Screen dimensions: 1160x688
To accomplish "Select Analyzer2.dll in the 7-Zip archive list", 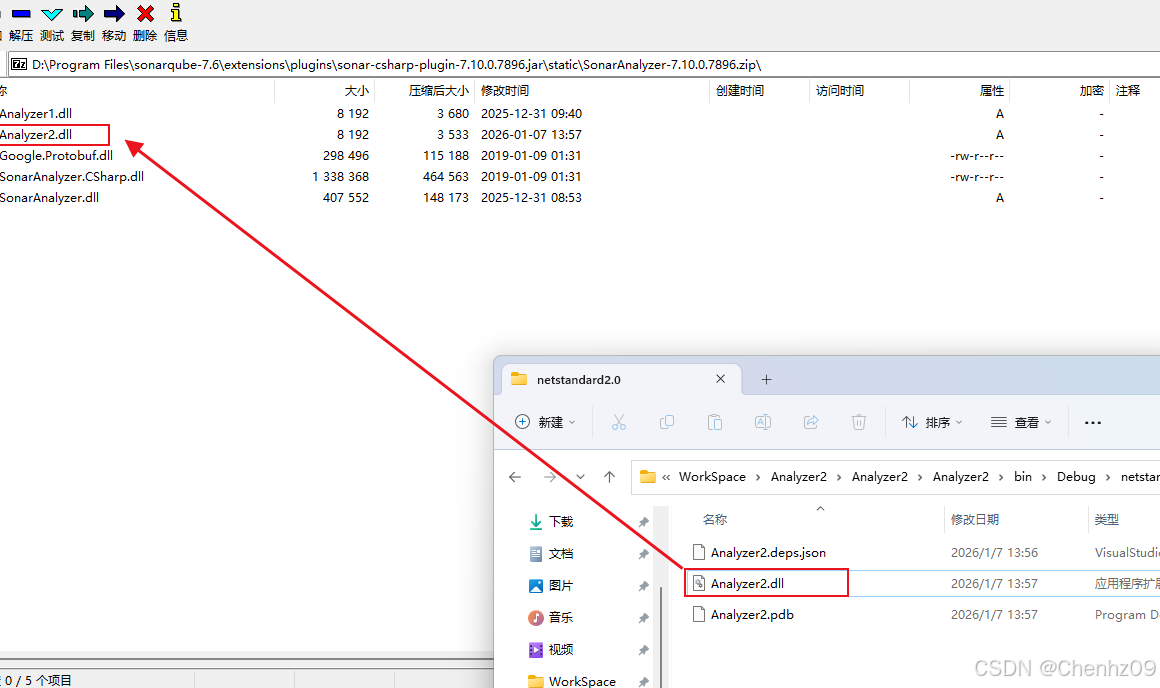I will pyautogui.click(x=36, y=135).
